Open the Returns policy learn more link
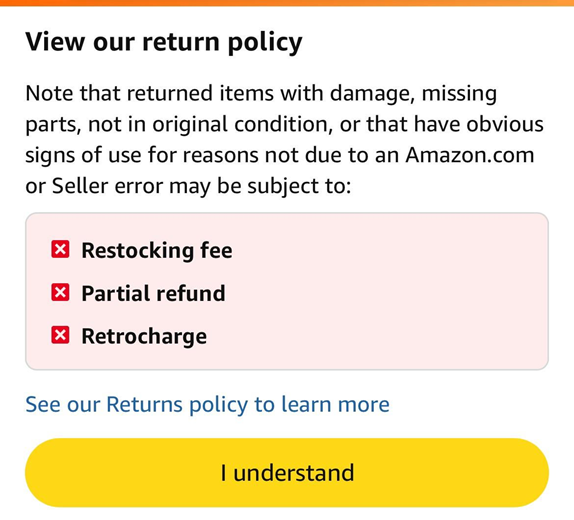 pos(207,405)
